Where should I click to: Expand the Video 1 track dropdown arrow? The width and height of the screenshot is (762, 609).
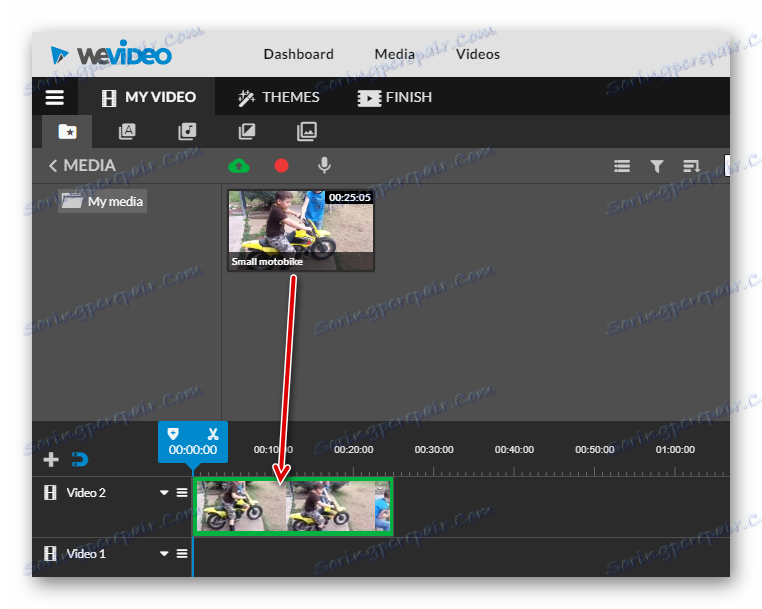point(164,554)
